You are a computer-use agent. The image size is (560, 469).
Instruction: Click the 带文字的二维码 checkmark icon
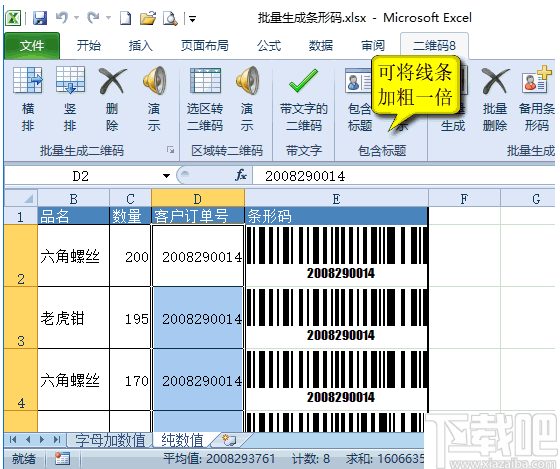(304, 80)
